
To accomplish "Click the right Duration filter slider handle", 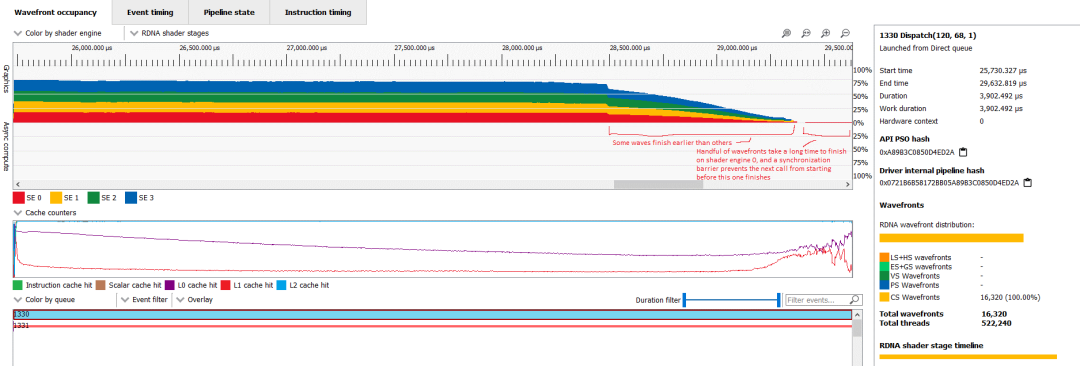I will click(x=779, y=300).
